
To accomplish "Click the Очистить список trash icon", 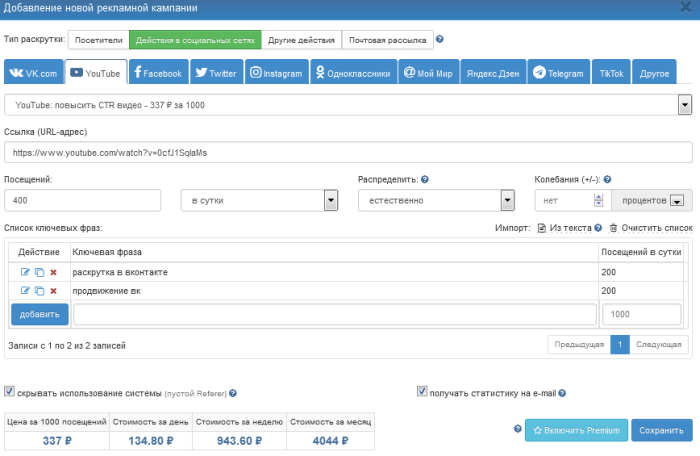I will point(614,228).
